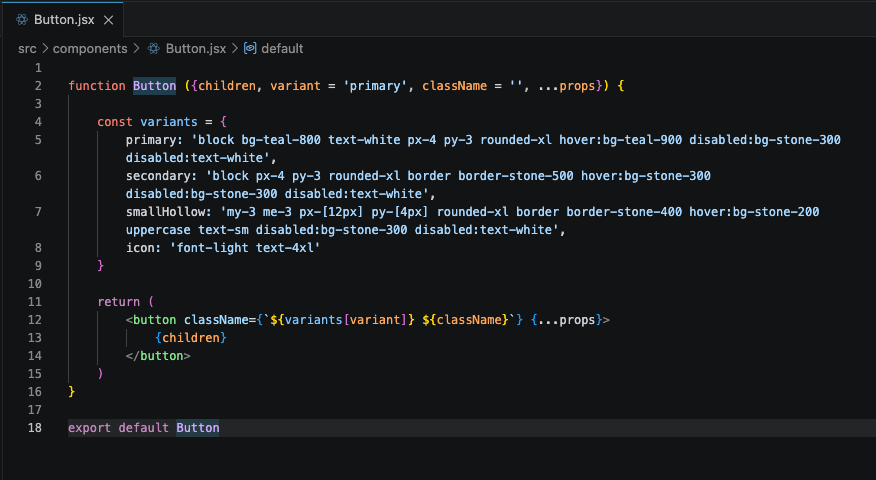Click 'hover:bg-teal-900' on line 5

(x=620, y=140)
